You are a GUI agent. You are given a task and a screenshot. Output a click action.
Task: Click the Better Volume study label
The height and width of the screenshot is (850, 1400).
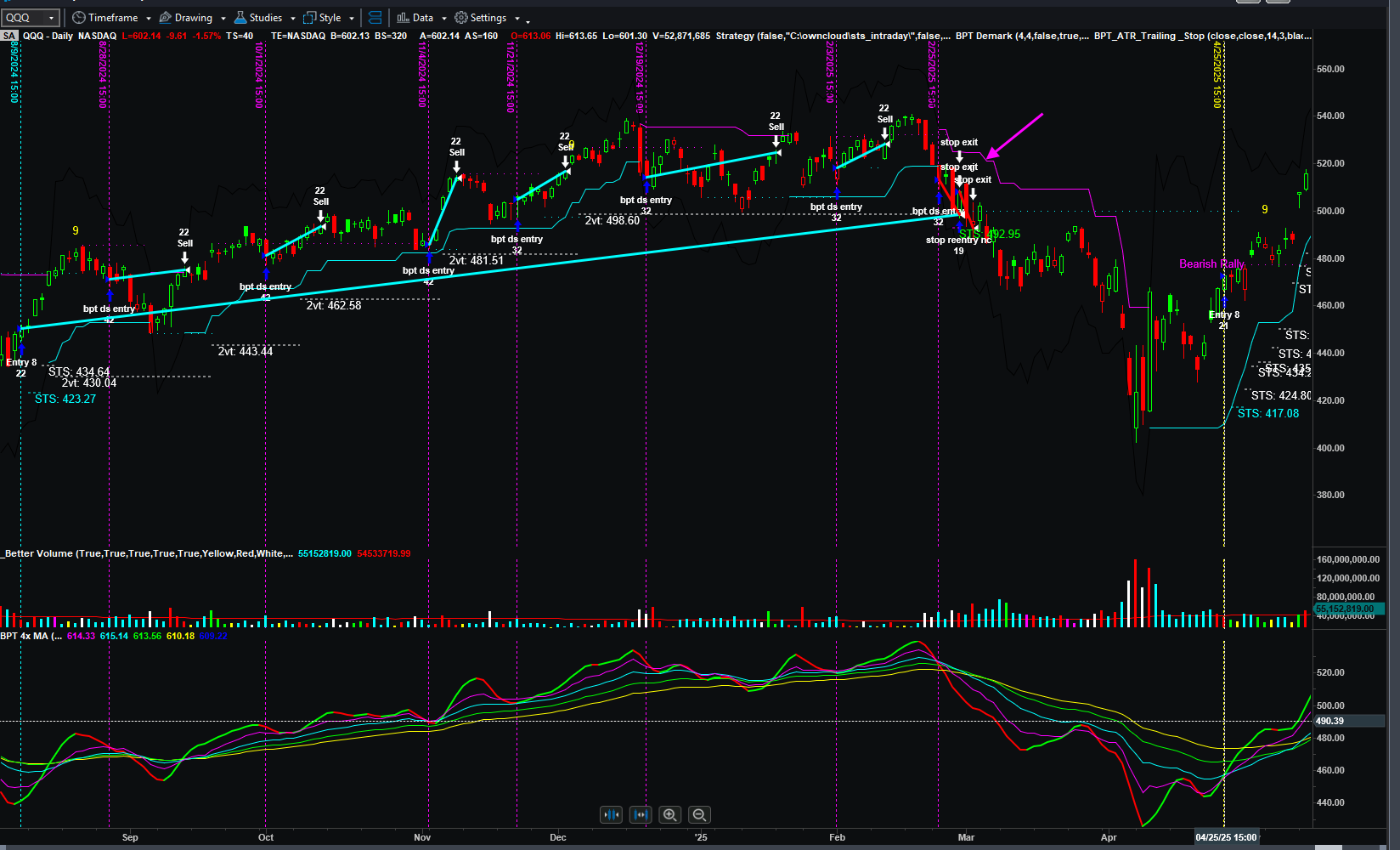(147, 553)
